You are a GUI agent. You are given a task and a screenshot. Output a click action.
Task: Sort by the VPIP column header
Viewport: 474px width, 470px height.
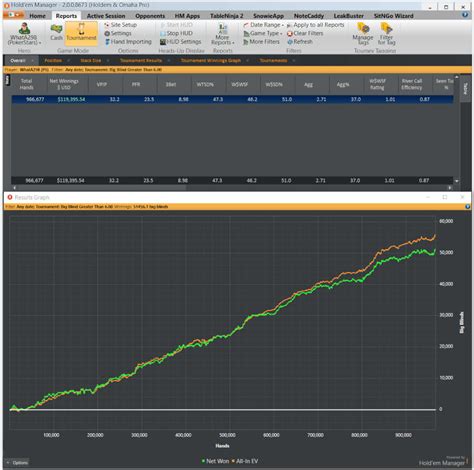coord(102,84)
